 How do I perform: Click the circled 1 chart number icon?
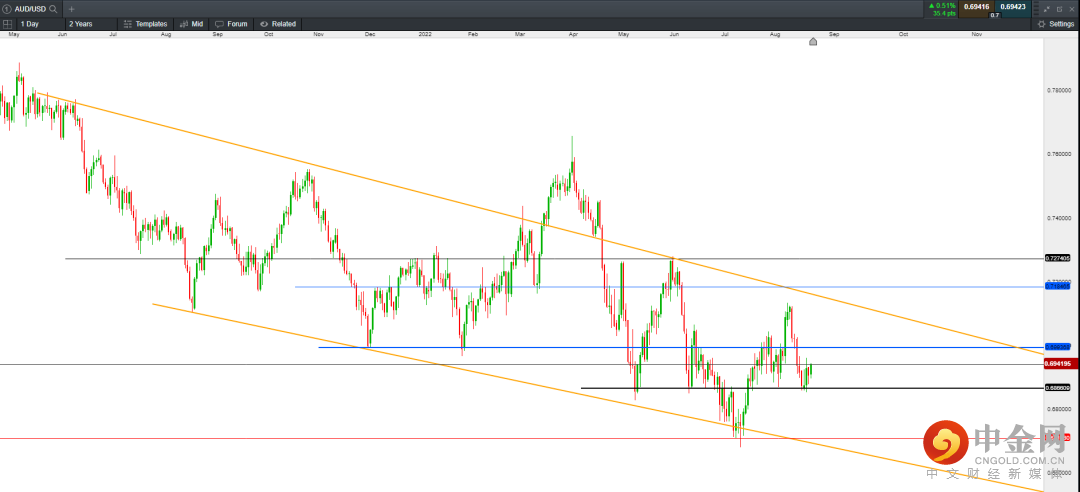click(x=7, y=9)
